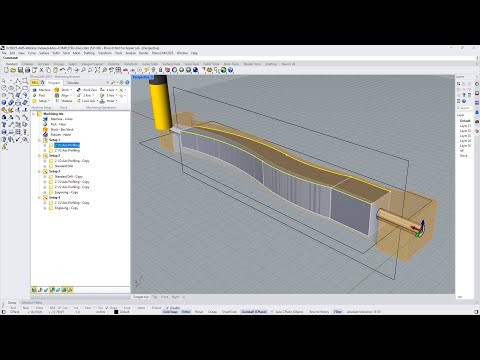480x360 pixels.
Task: Select the highlighted 2 1/2 Axis Profiling operation
Action: (x=67, y=145)
